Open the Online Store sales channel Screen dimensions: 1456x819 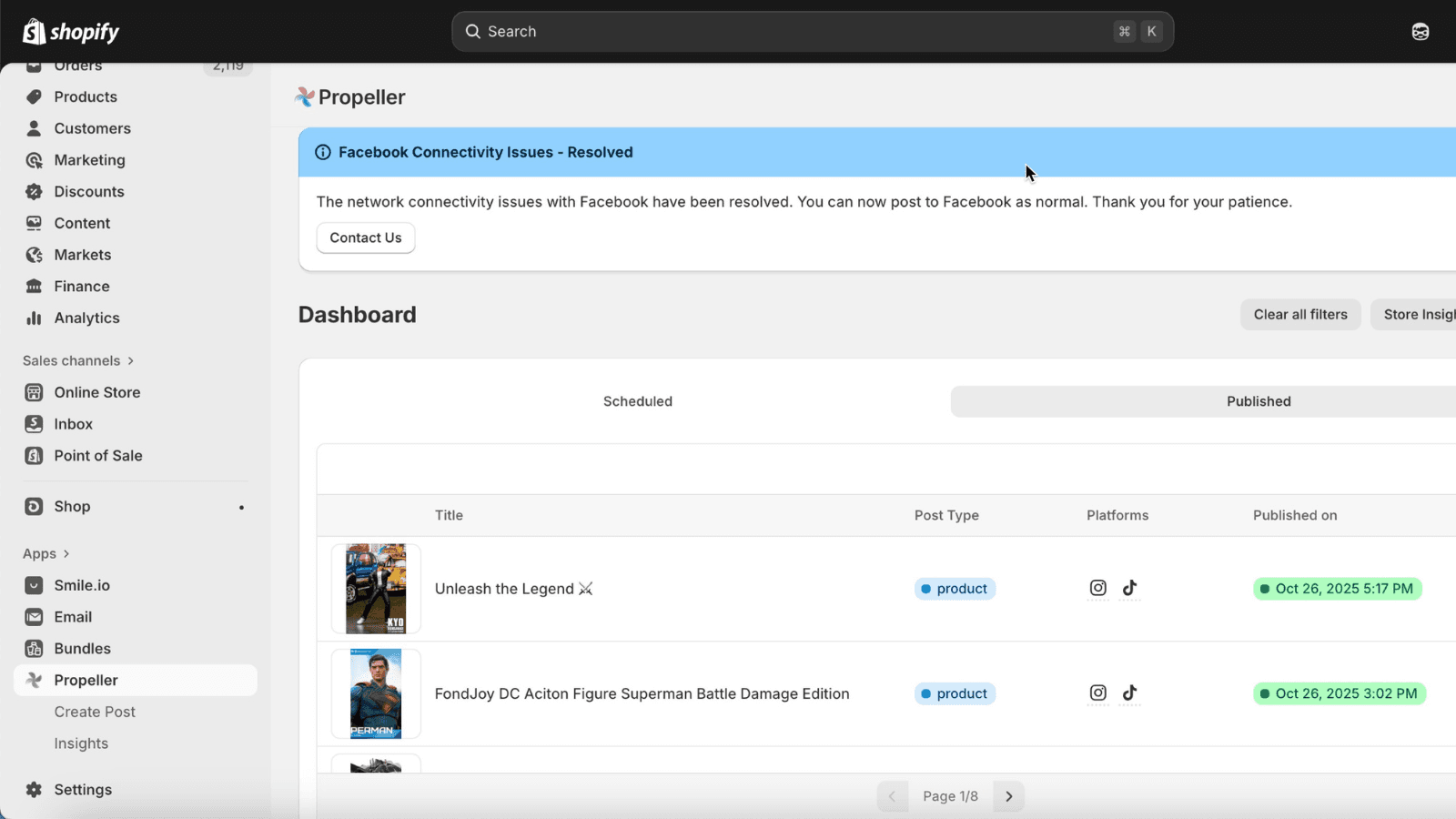[x=96, y=392]
